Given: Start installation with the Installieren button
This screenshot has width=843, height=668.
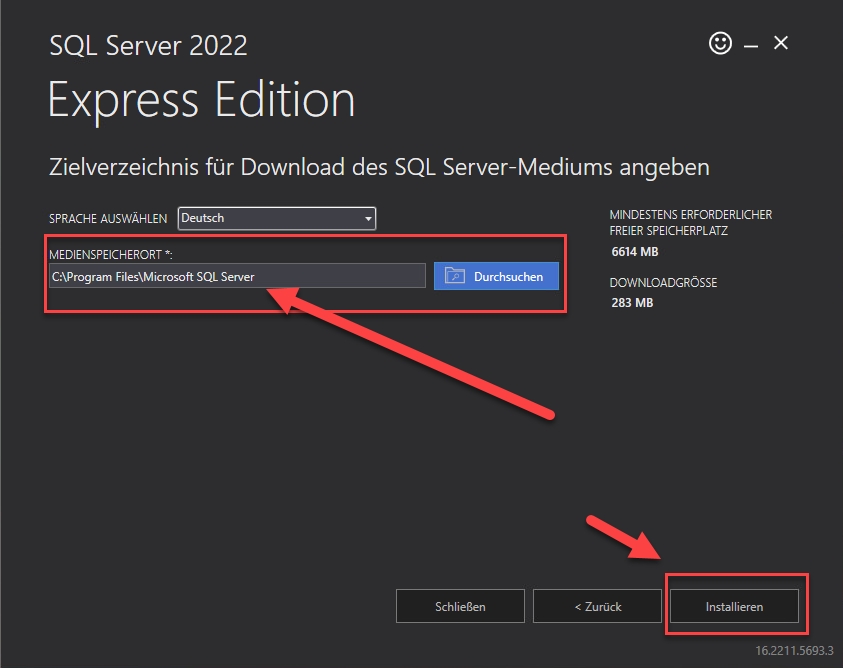Looking at the screenshot, I should click(x=734, y=606).
